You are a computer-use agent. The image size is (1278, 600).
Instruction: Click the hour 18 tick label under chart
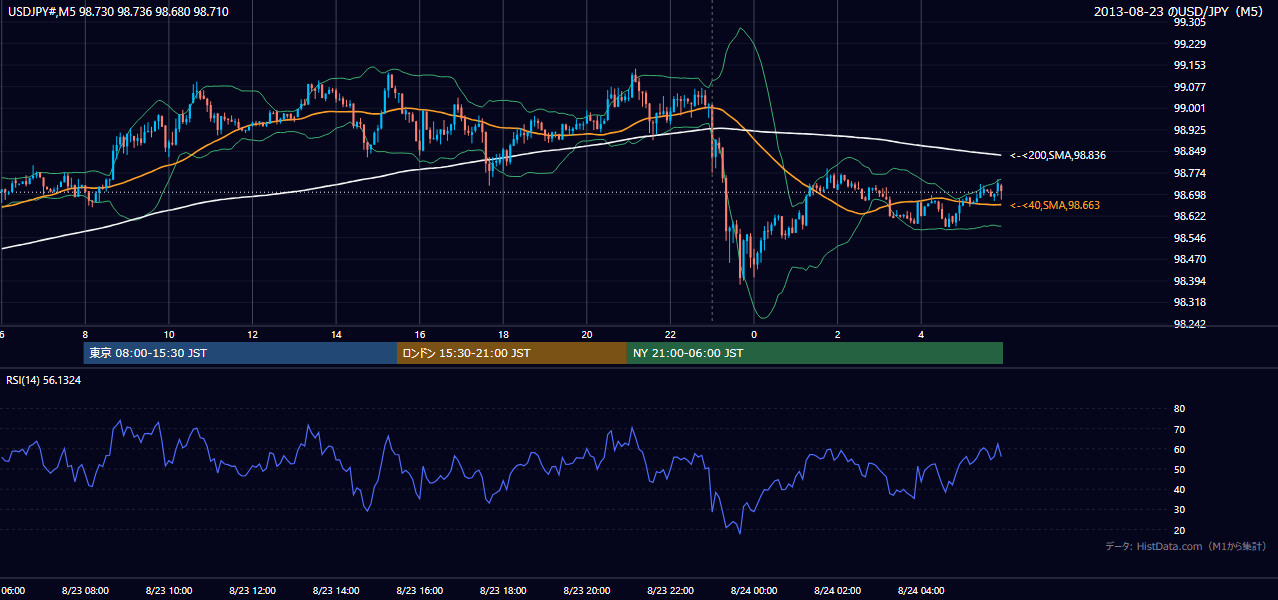coord(503,334)
